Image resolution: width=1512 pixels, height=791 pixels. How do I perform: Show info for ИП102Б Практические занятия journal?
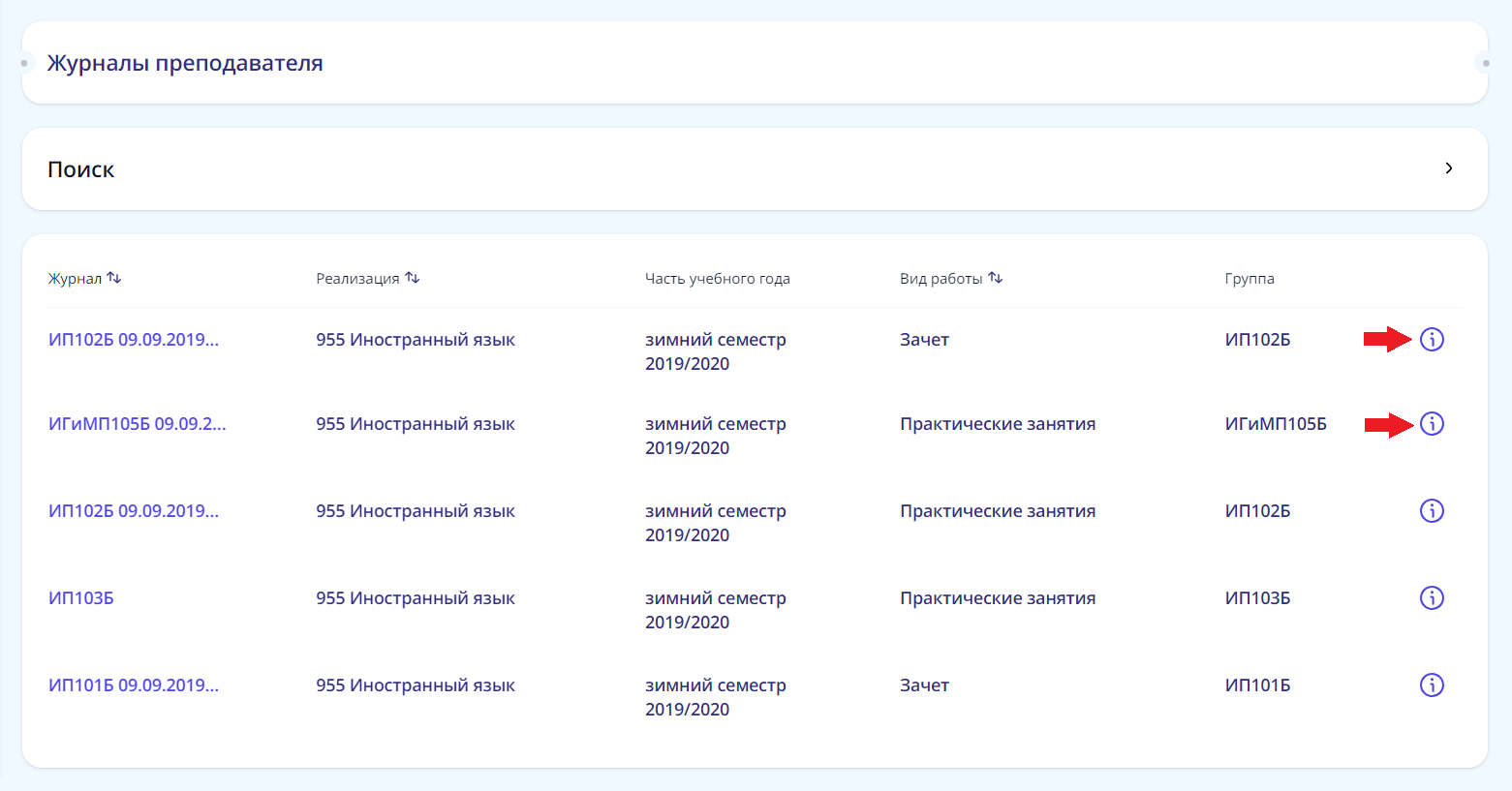point(1432,511)
